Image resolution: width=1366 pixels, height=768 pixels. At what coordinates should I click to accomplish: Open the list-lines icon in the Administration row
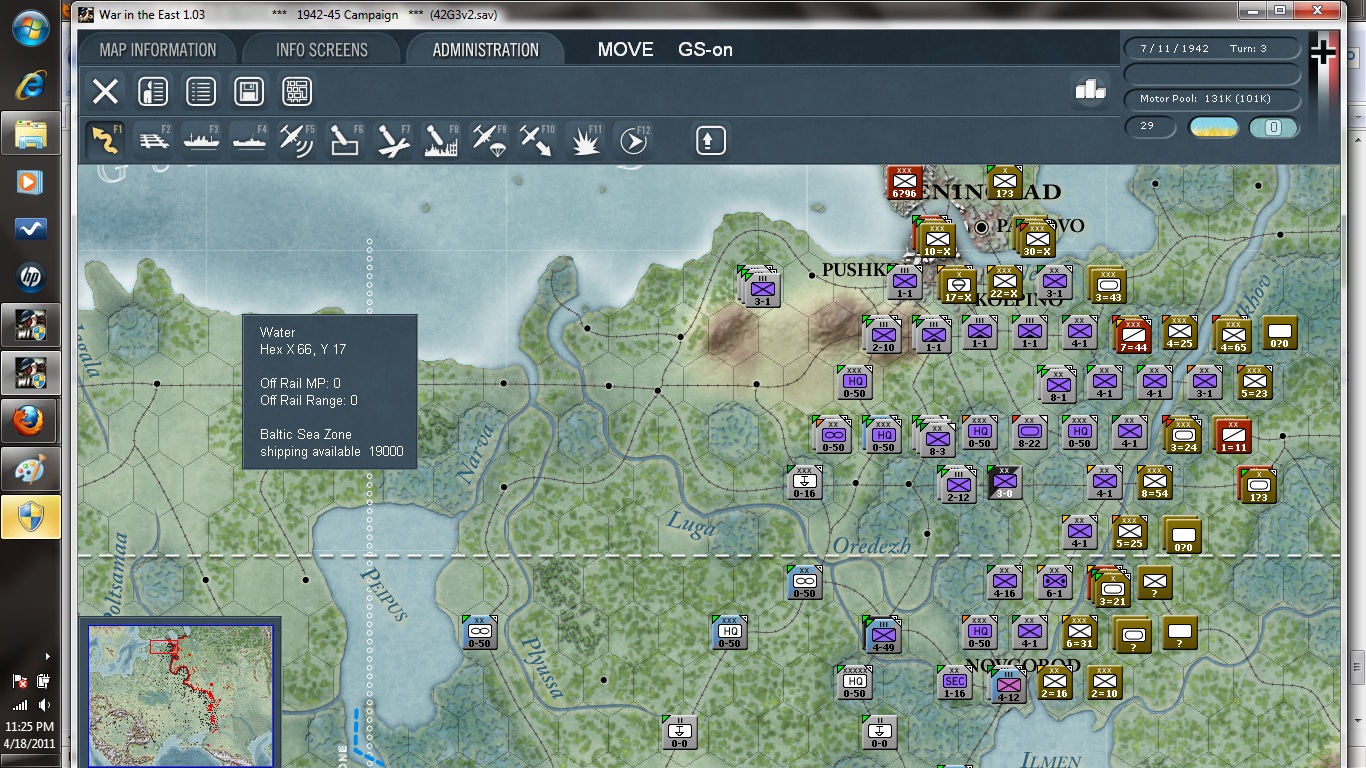[201, 92]
